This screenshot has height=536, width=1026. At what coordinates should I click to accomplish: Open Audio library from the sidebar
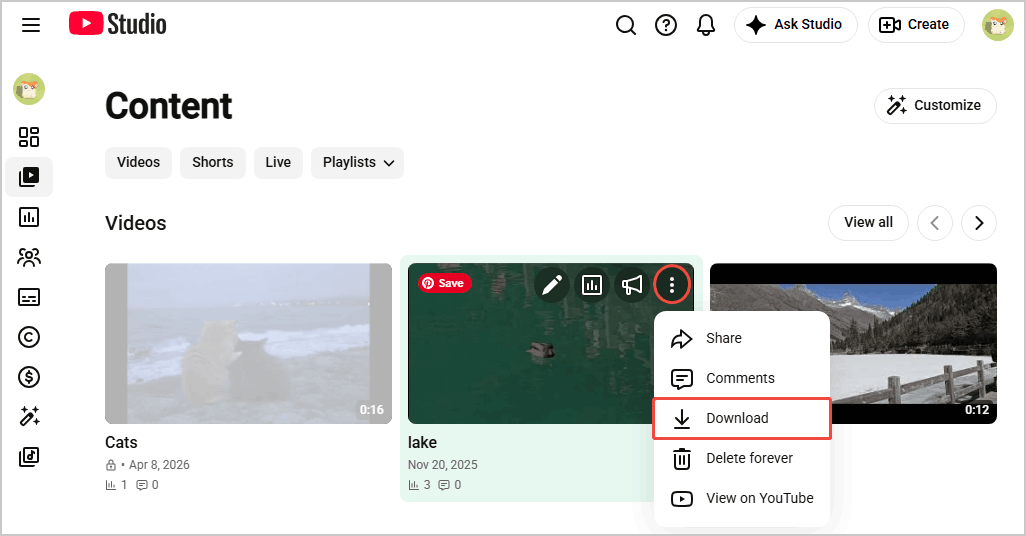[29, 456]
